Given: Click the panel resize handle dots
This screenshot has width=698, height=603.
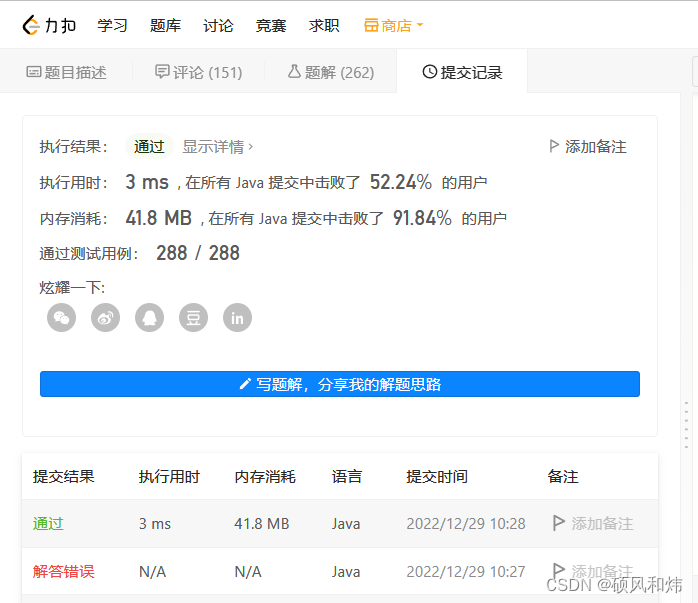Looking at the screenshot, I should point(686,425).
